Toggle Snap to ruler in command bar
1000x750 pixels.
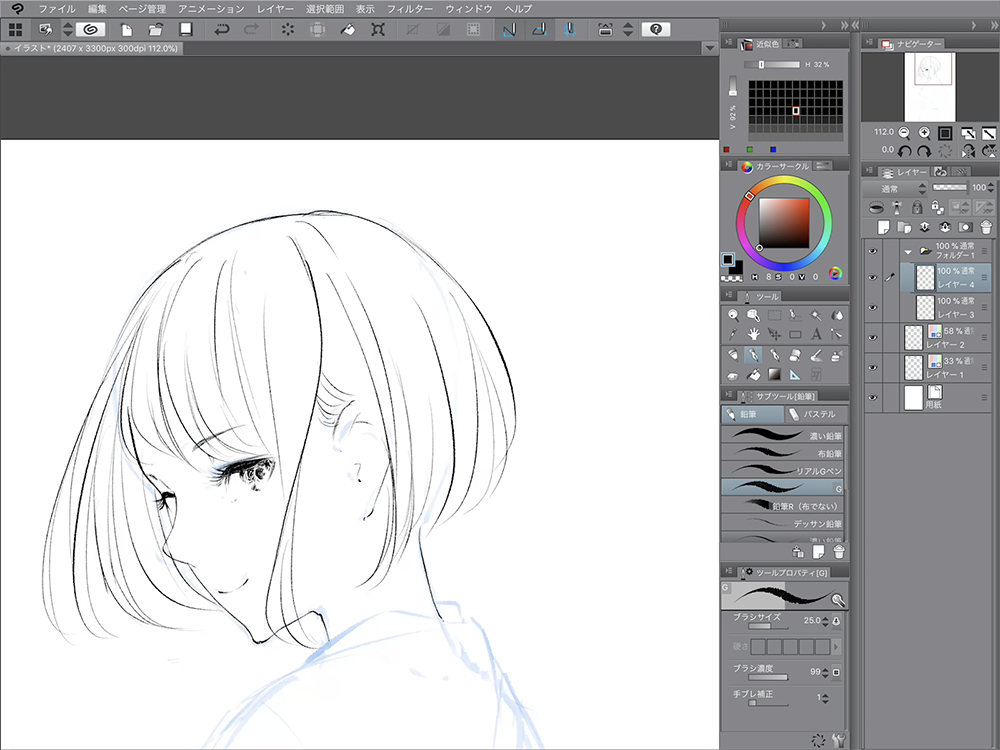pyautogui.click(x=508, y=29)
